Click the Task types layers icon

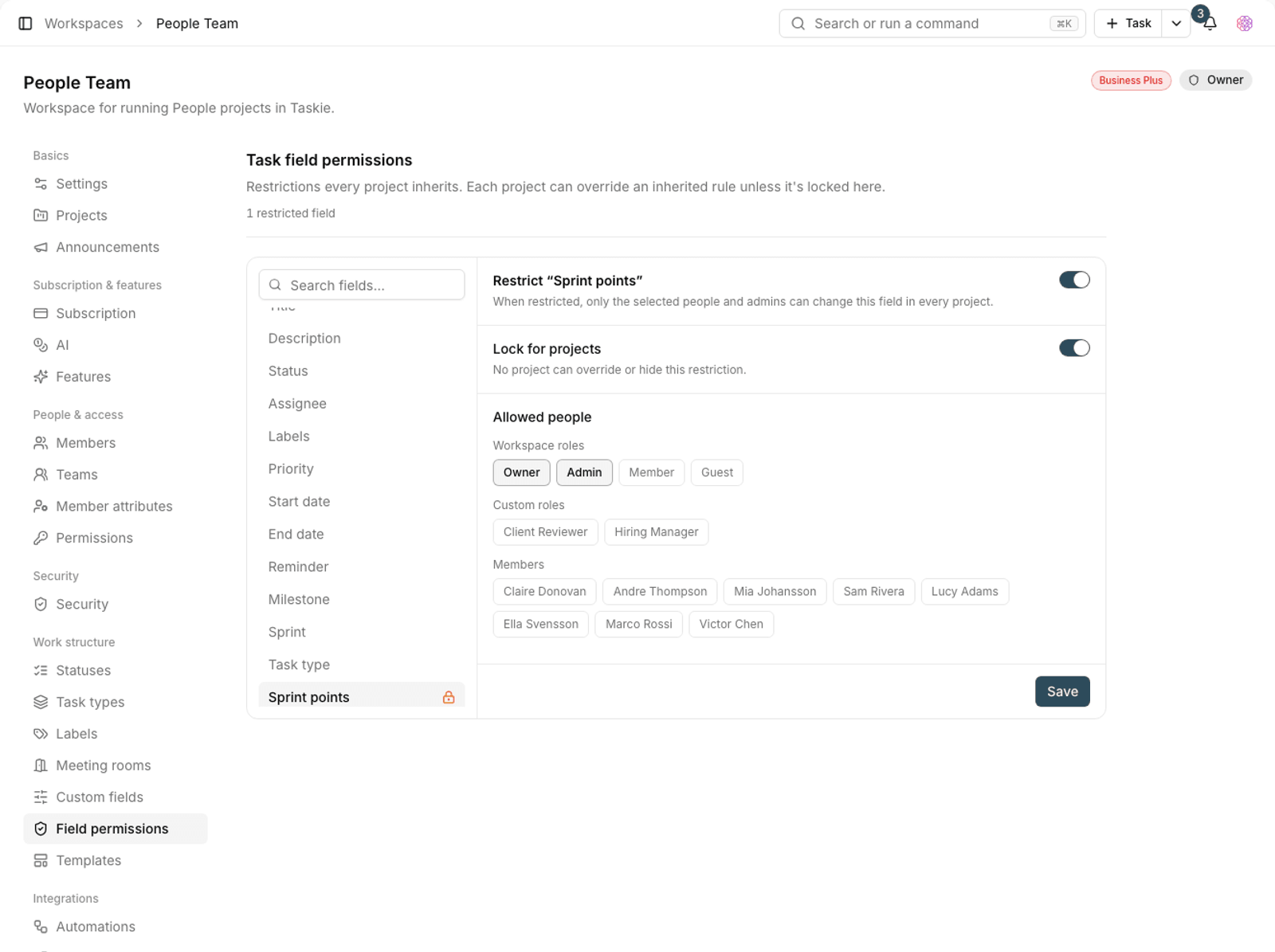pos(41,702)
